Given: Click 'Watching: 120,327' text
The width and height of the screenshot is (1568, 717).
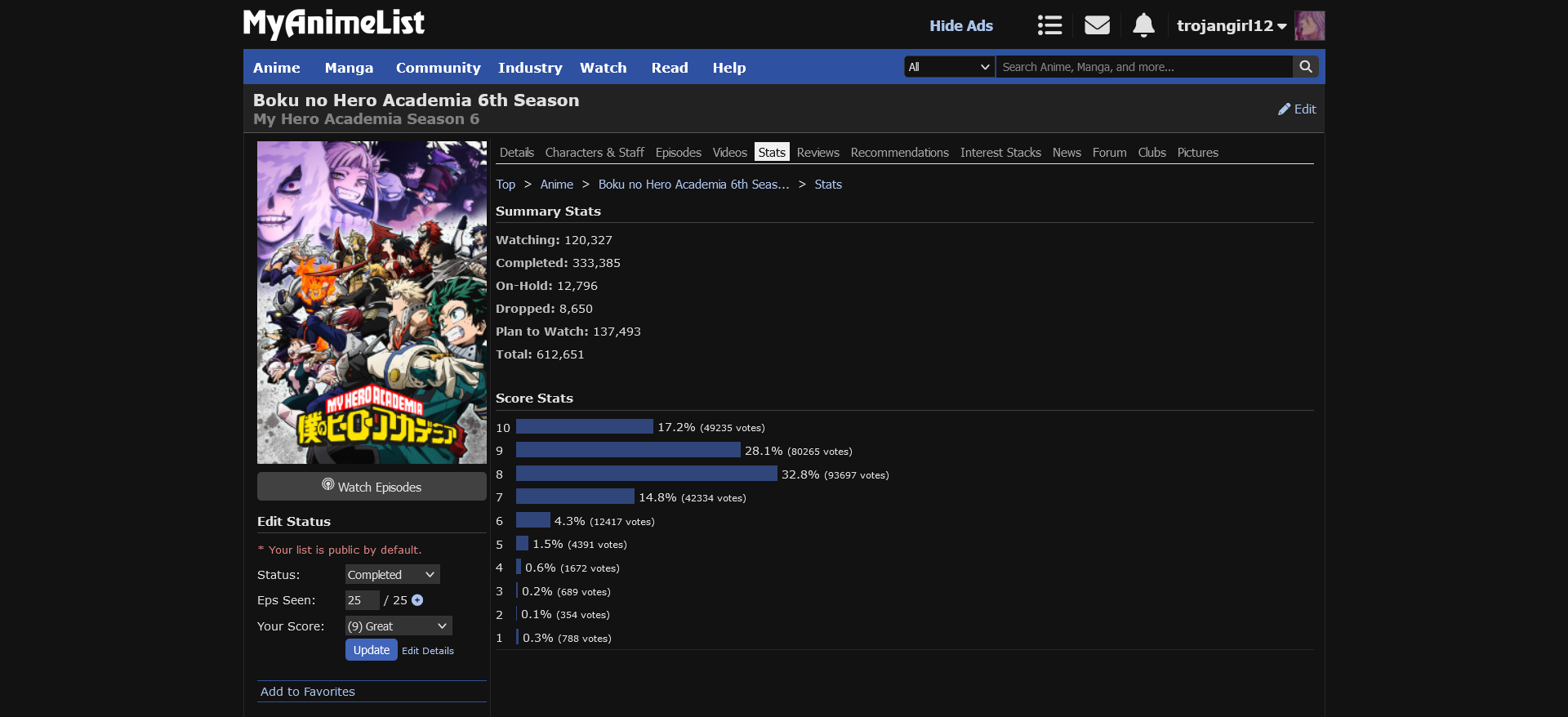Looking at the screenshot, I should point(554,240).
